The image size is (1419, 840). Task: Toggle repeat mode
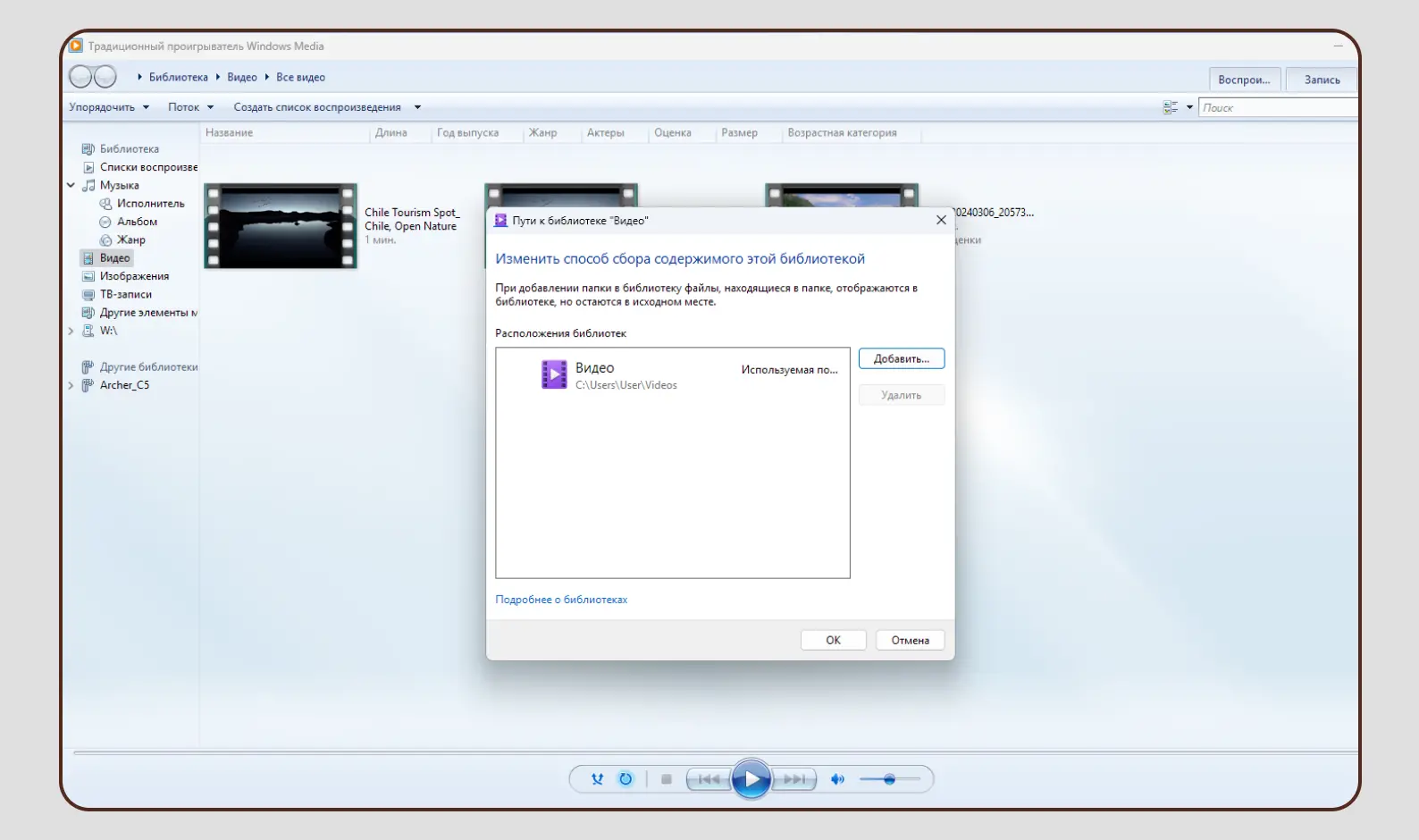click(x=626, y=779)
